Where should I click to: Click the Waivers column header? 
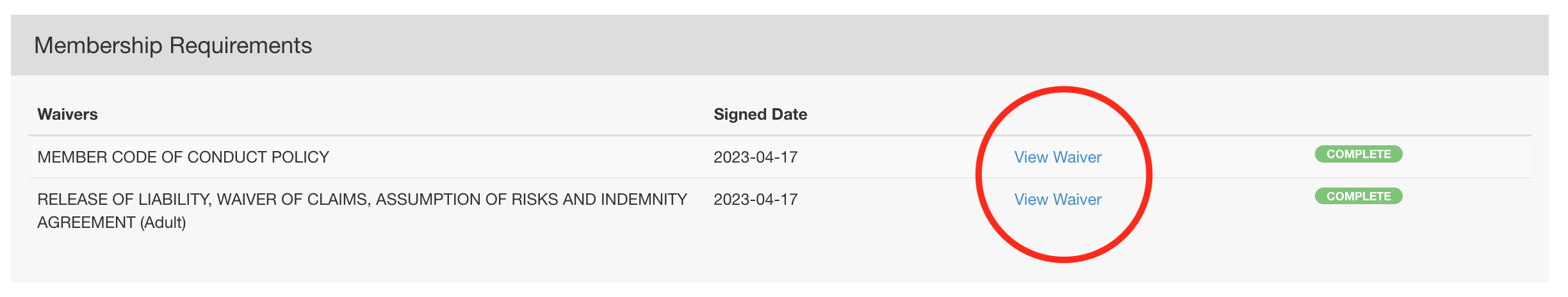[67, 114]
